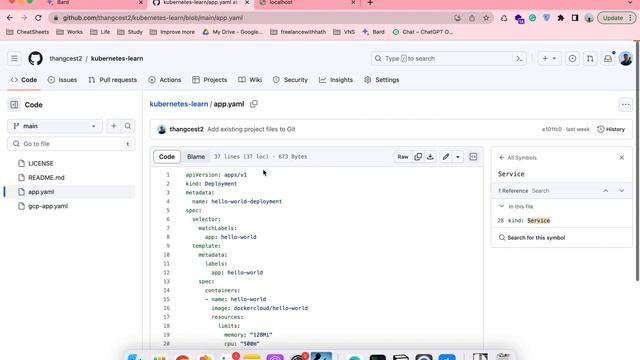The height and width of the screenshot is (360, 640).
Task: Jump to previous reference with up chevron
Action: [606, 191]
